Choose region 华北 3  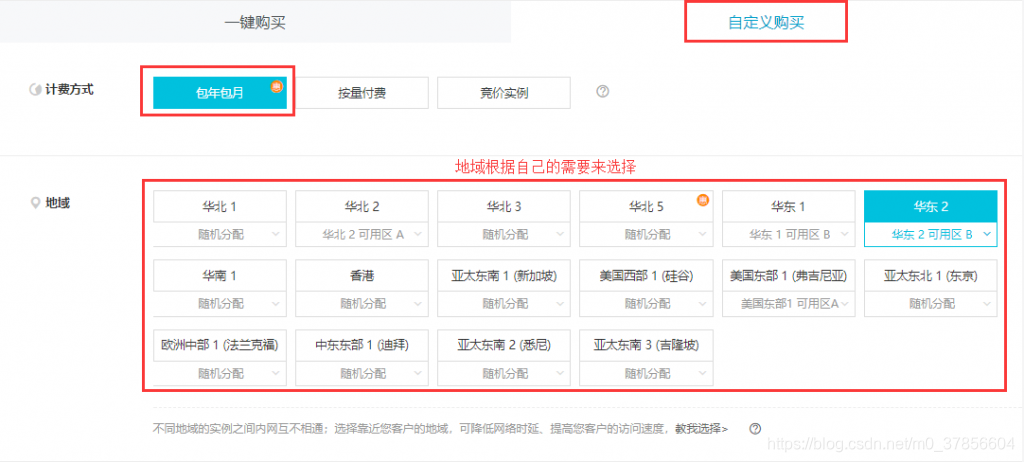point(504,206)
